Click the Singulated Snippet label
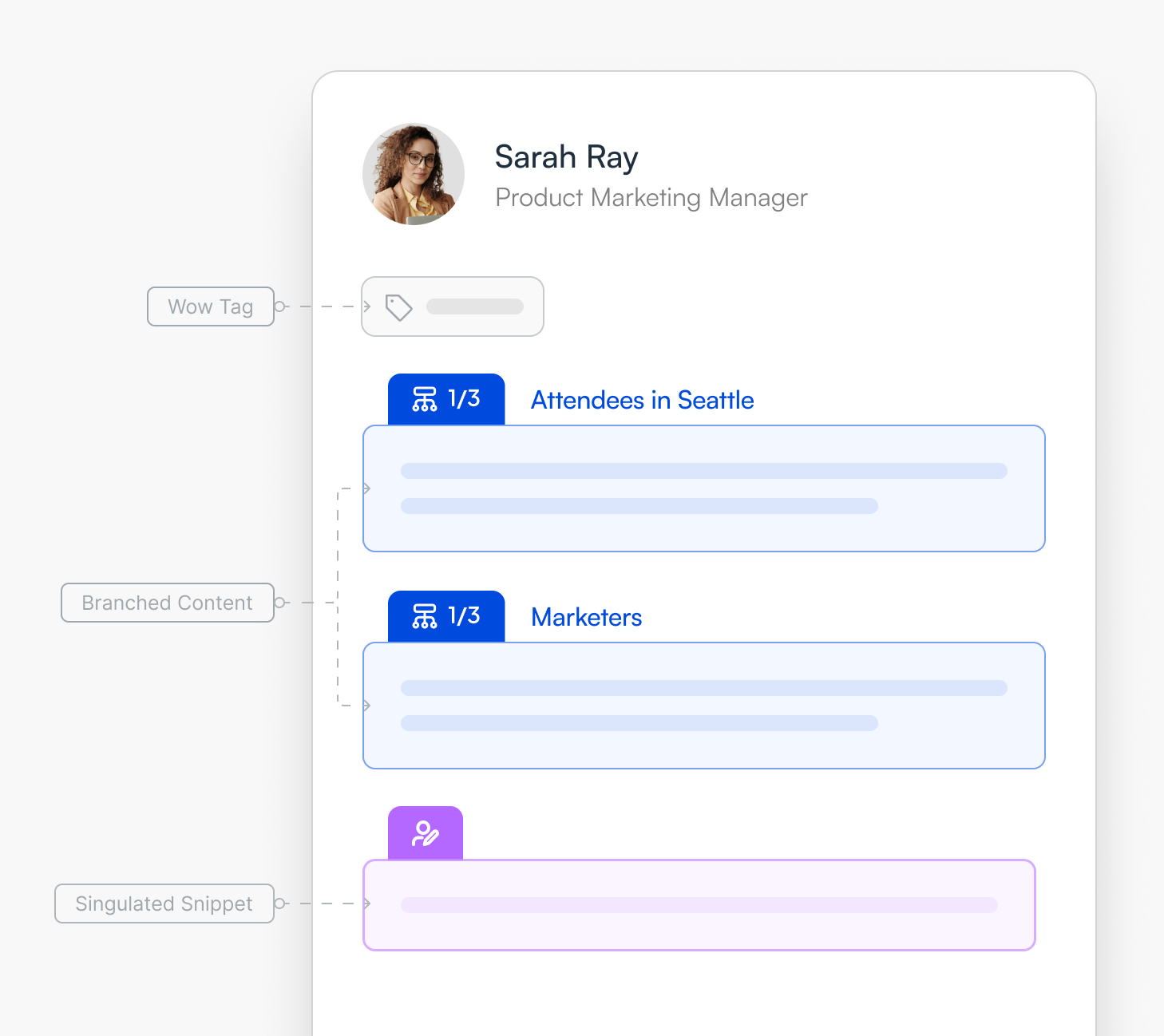 (164, 904)
